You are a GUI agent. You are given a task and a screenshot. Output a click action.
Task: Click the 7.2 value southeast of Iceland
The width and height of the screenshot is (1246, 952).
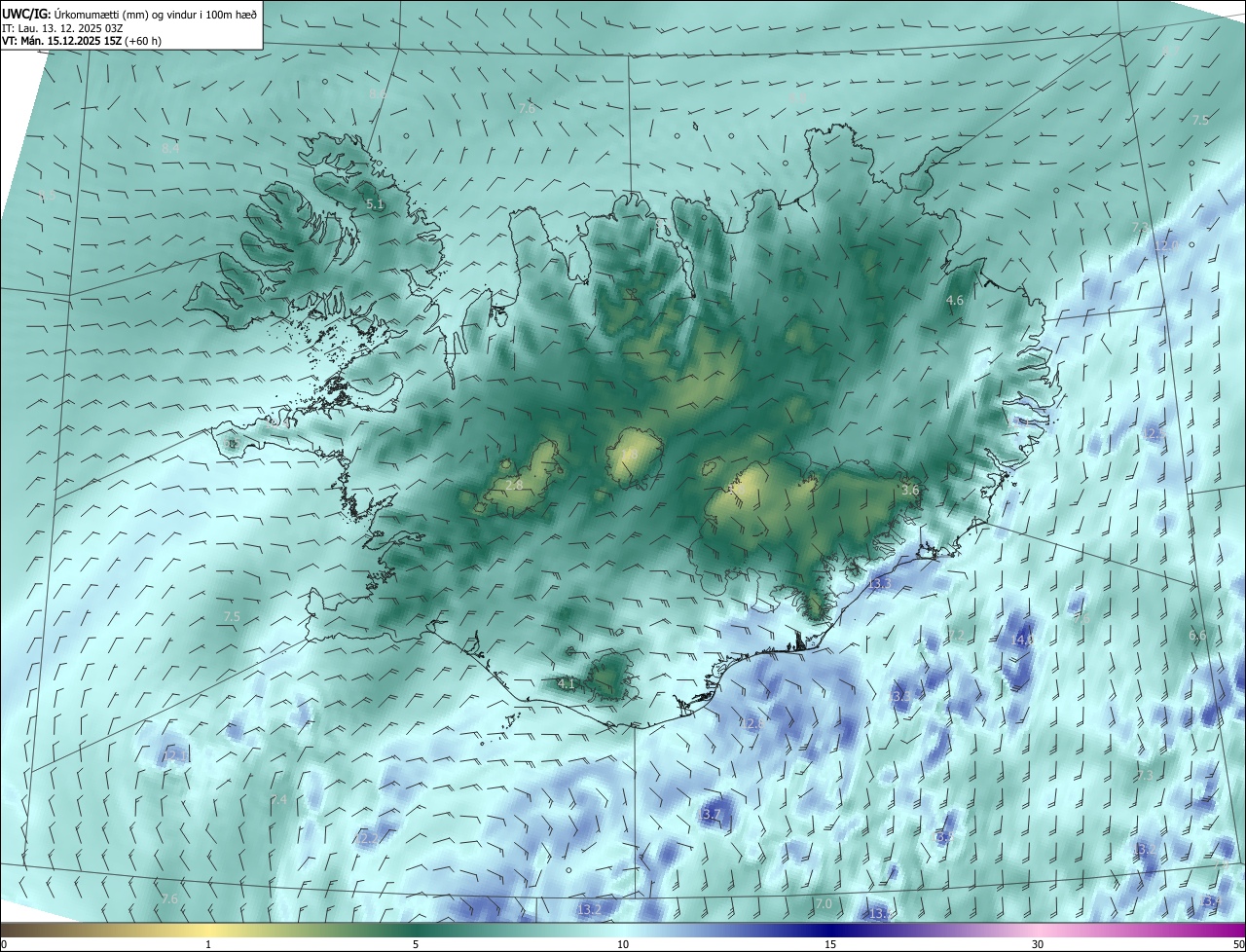tap(956, 636)
